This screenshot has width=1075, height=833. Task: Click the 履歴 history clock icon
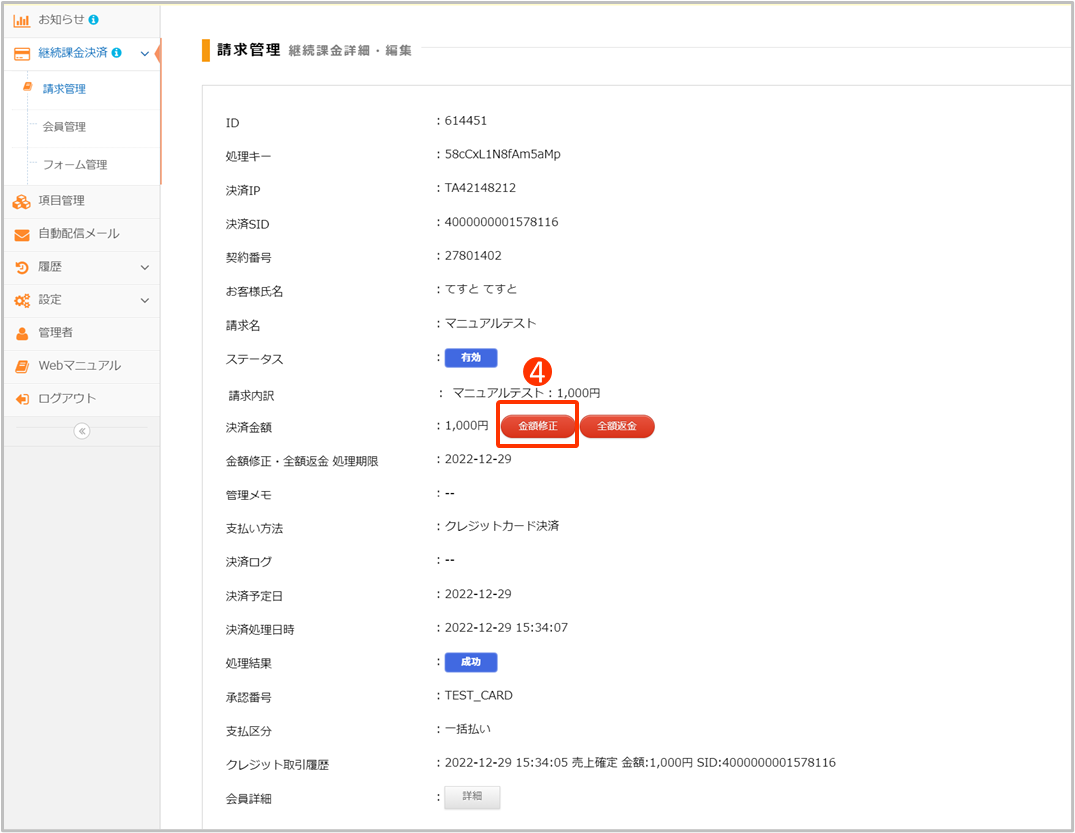21,267
